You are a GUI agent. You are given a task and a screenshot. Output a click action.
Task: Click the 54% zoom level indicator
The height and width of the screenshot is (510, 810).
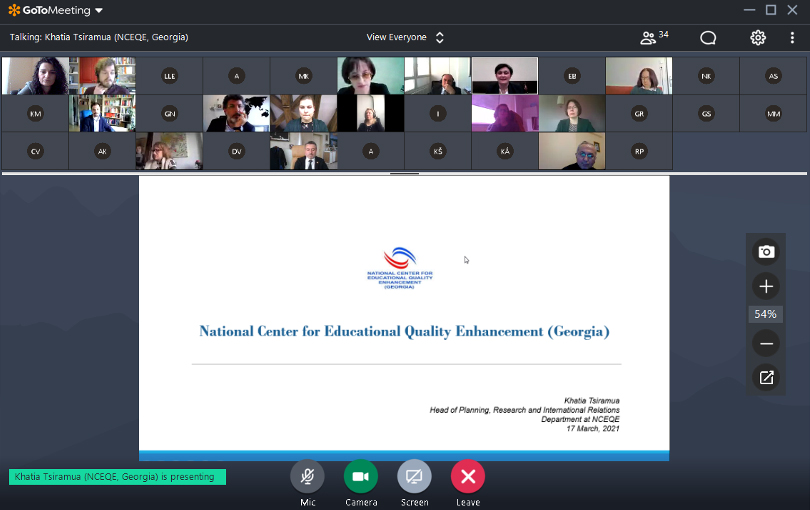click(766, 314)
